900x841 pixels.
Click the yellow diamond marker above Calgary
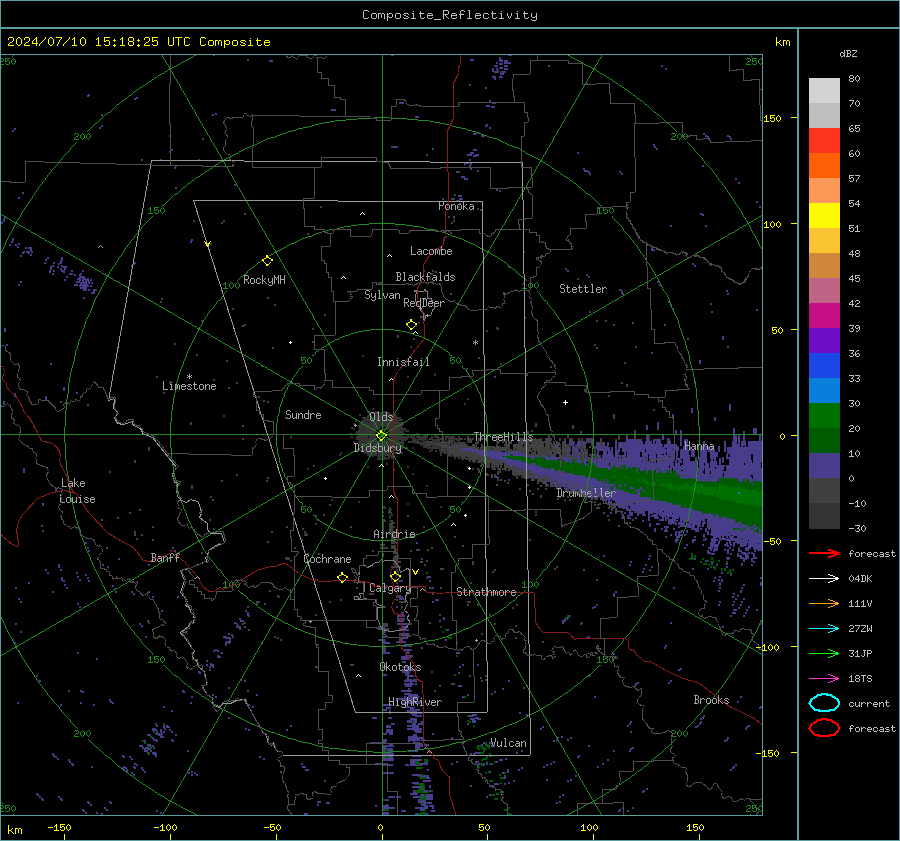395,576
